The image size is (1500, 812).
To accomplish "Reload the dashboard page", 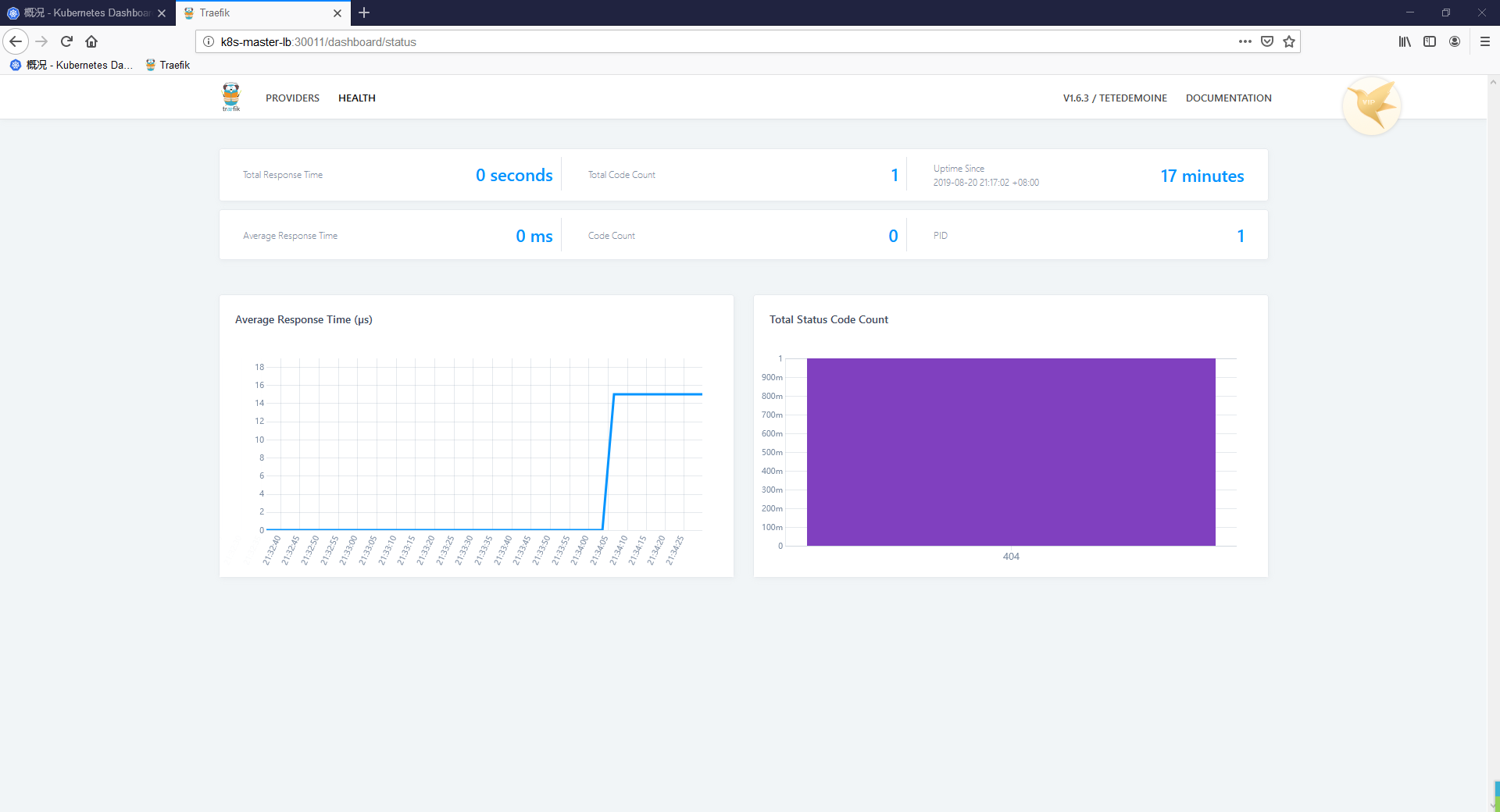I will [66, 41].
